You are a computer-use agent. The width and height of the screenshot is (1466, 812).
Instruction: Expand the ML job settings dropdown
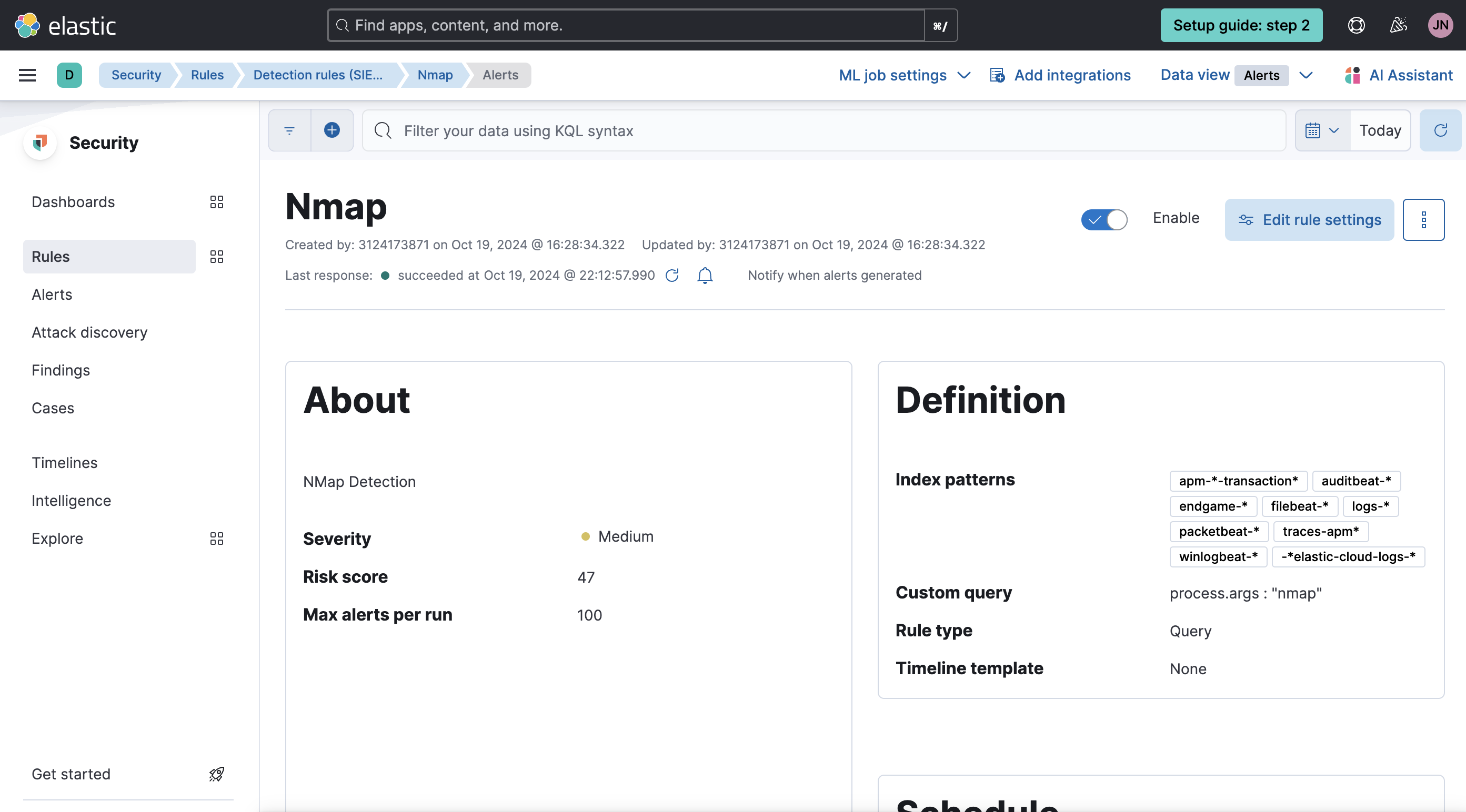(905, 75)
